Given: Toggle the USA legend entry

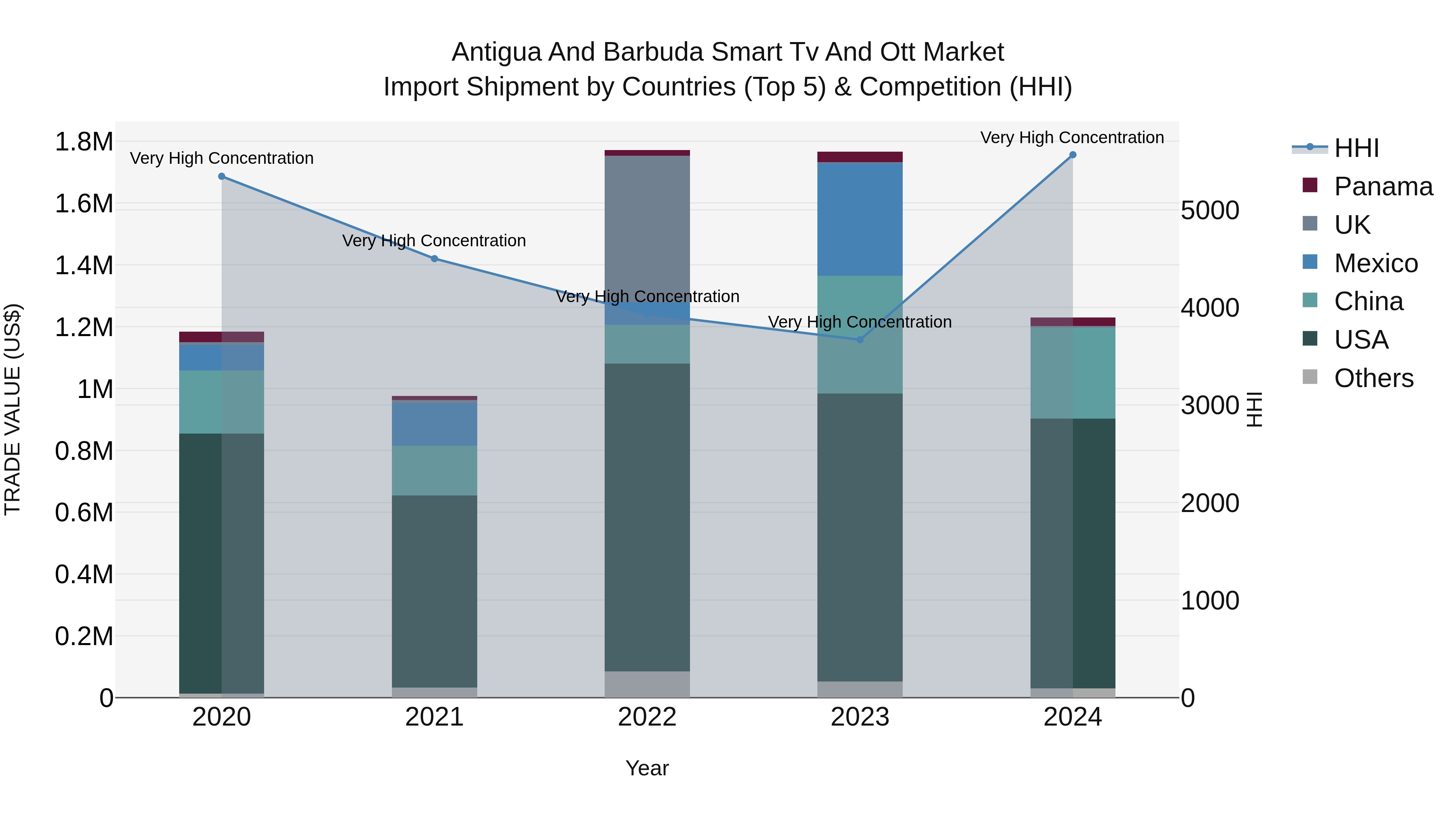Looking at the screenshot, I should pos(1345,340).
